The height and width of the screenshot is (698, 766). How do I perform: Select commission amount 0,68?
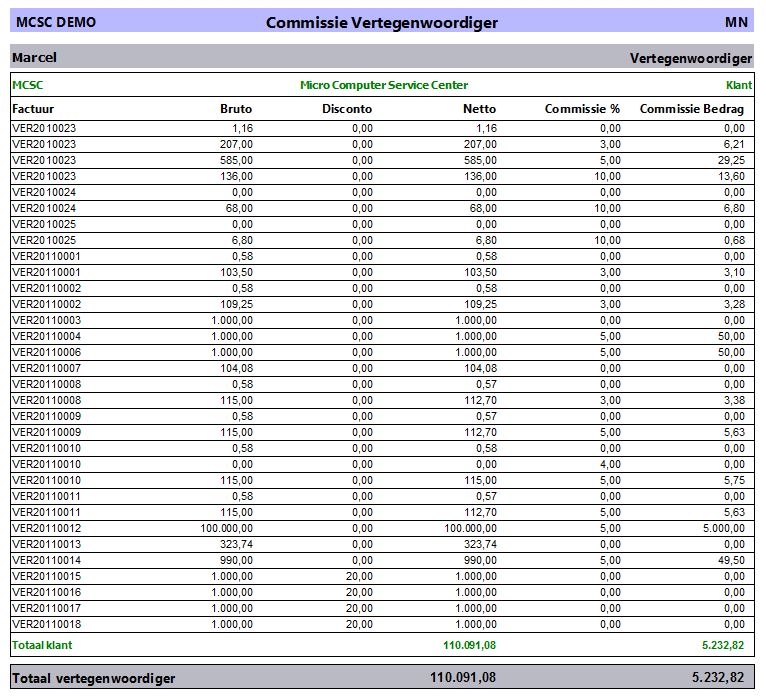tap(734, 240)
